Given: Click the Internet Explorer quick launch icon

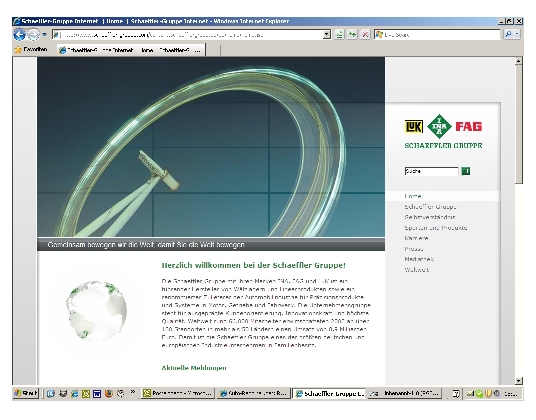Looking at the screenshot, I should coord(74,394).
